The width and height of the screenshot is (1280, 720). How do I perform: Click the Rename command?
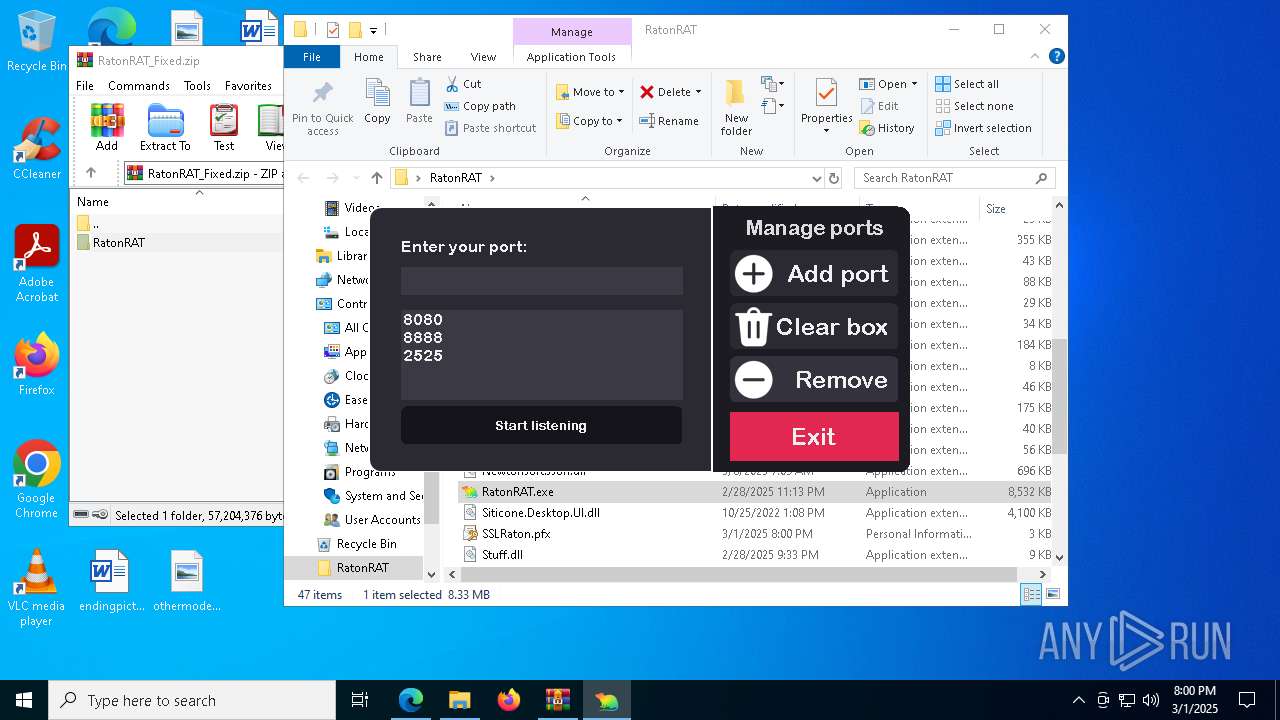coord(670,121)
